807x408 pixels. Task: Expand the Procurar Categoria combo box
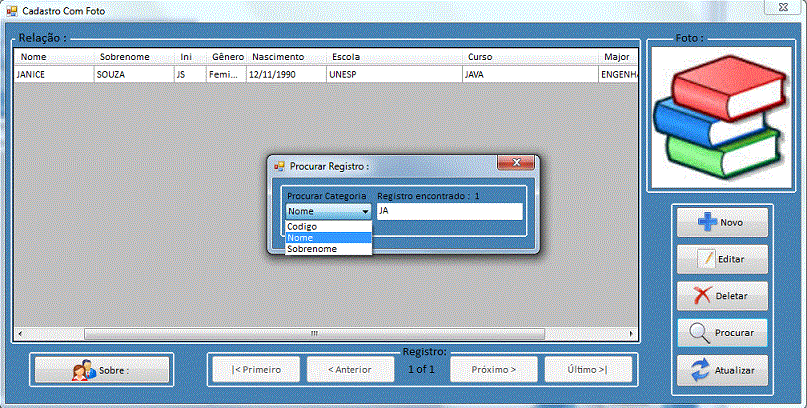(x=365, y=212)
